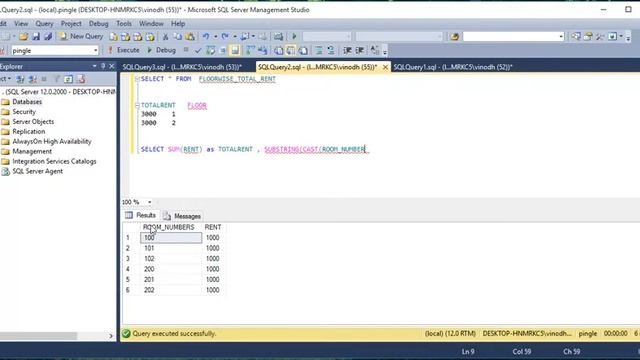Select the Messages tab
This screenshot has height=360, width=640.
click(182, 216)
